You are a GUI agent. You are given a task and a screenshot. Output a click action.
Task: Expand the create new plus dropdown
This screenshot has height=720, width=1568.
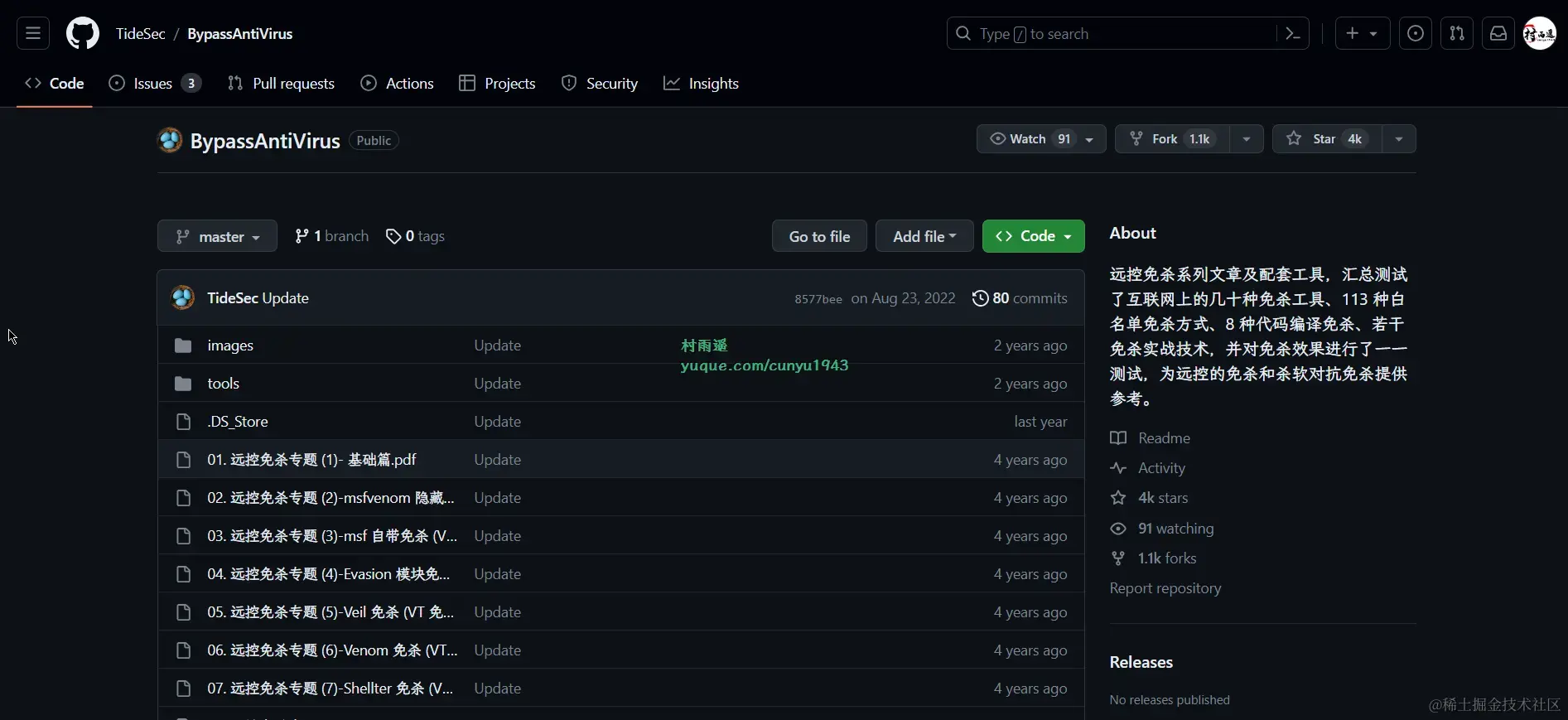click(1363, 34)
